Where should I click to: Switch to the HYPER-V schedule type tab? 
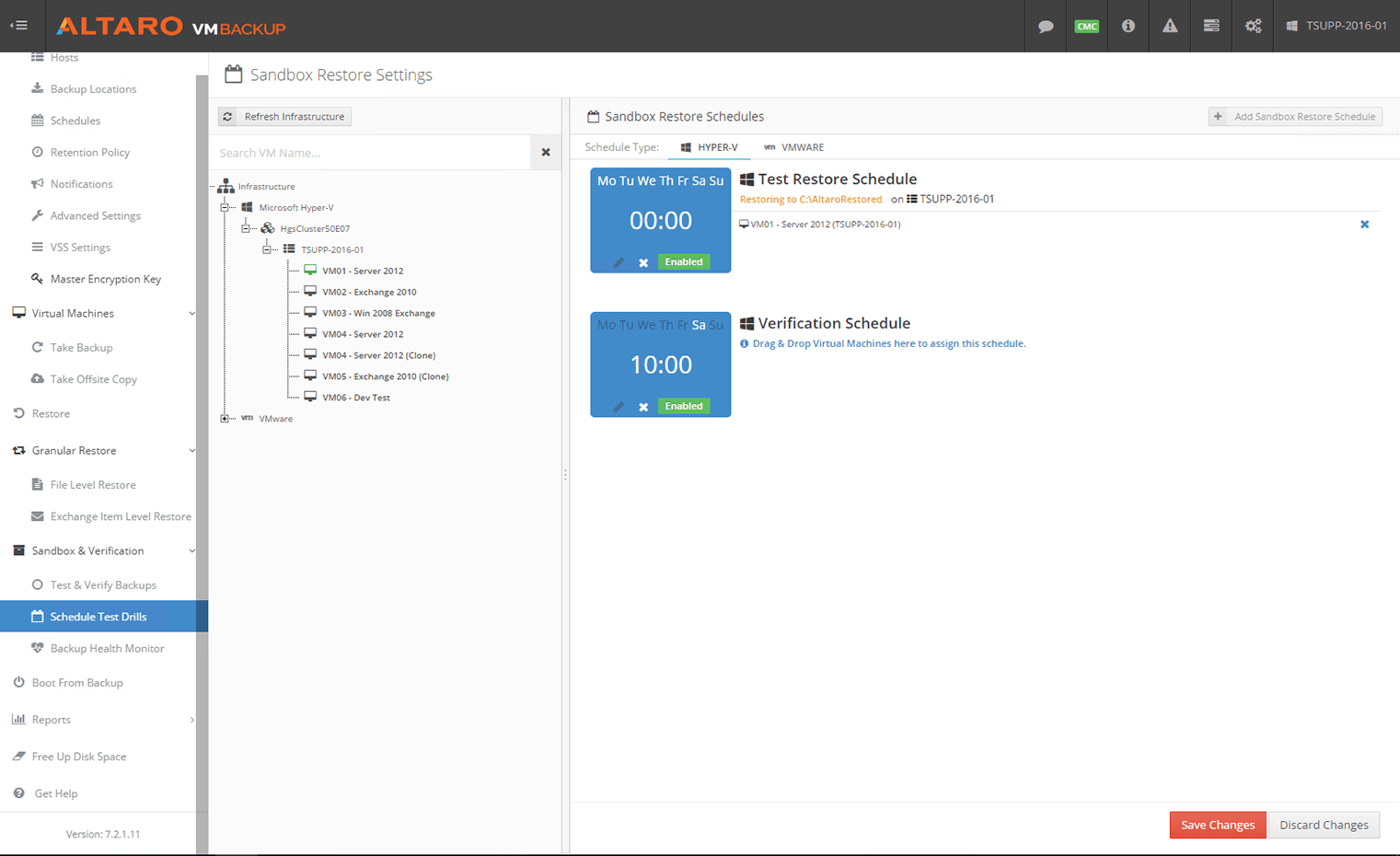click(709, 147)
